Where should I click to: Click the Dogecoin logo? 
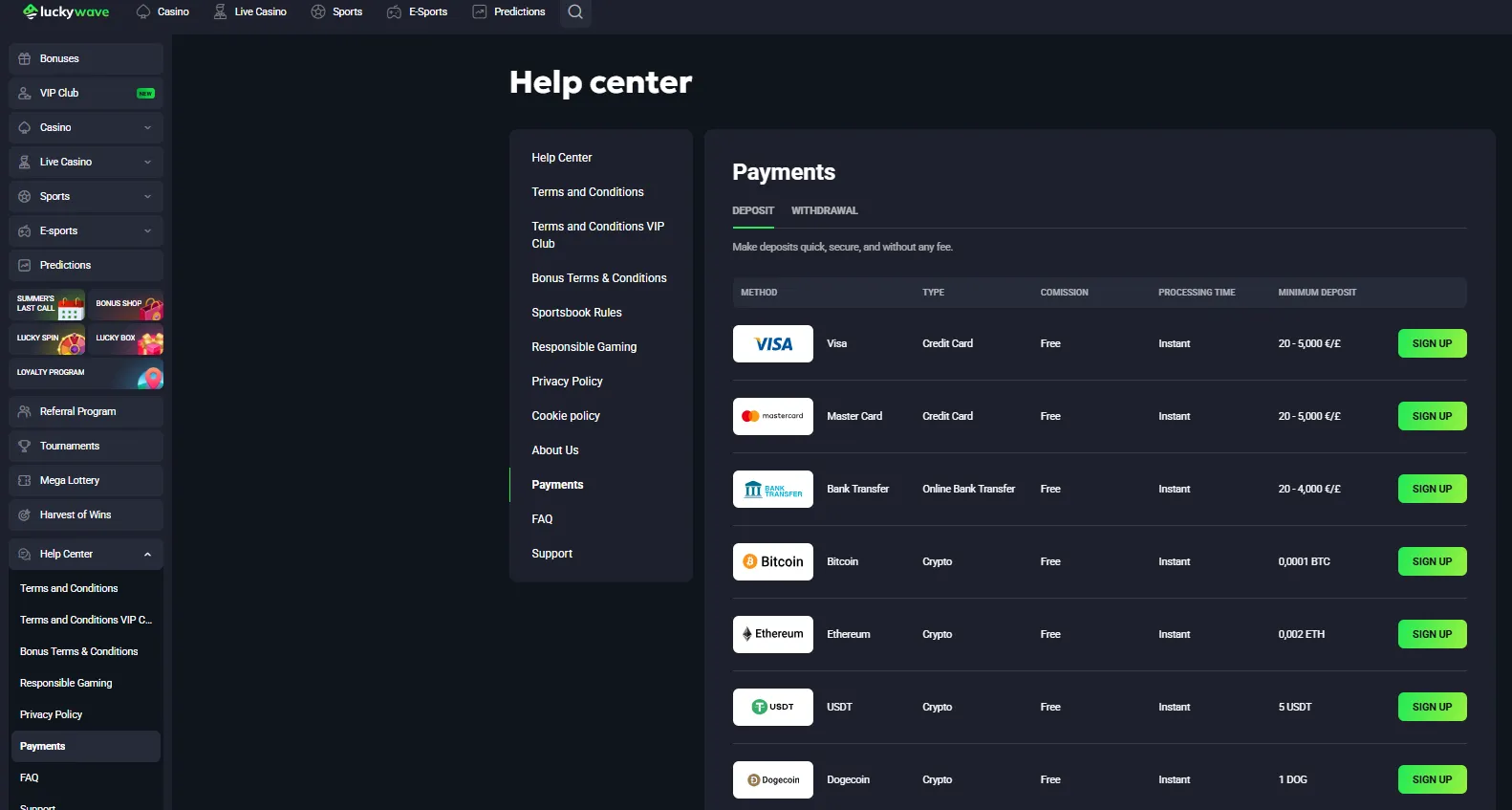(773, 779)
